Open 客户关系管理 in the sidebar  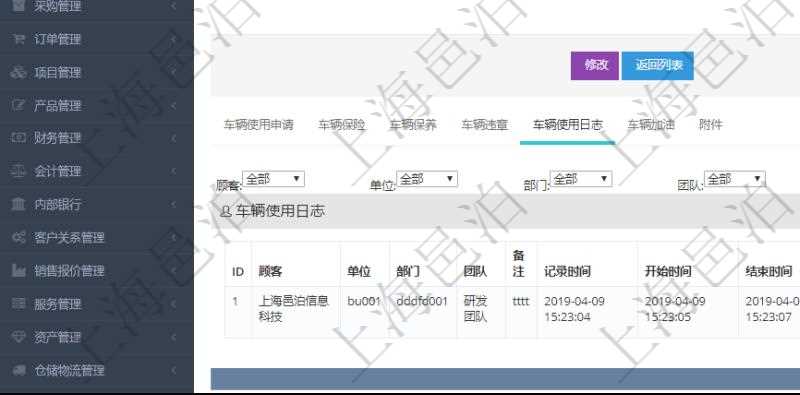pos(69,237)
